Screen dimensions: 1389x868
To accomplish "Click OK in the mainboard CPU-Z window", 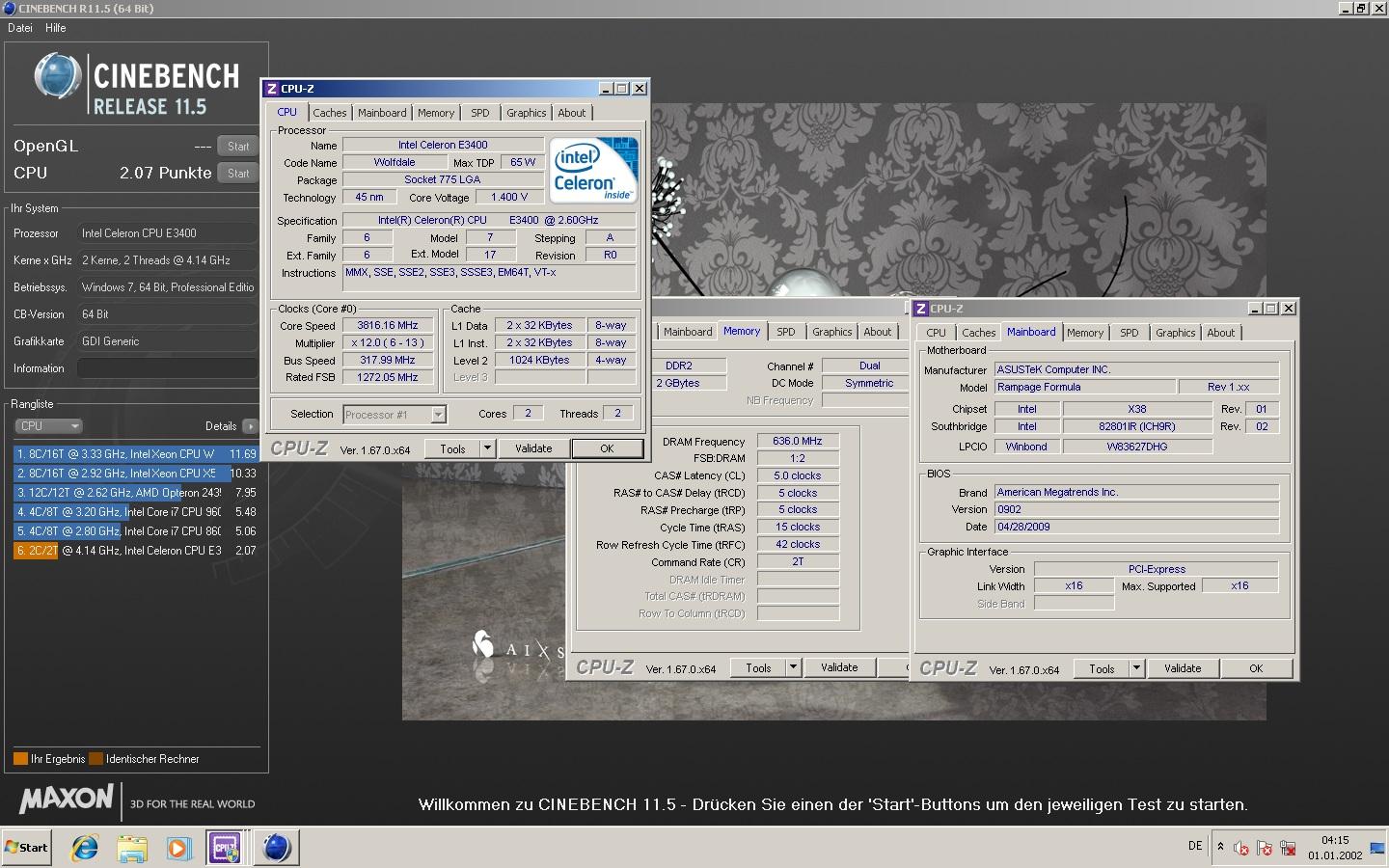I will (x=1256, y=668).
